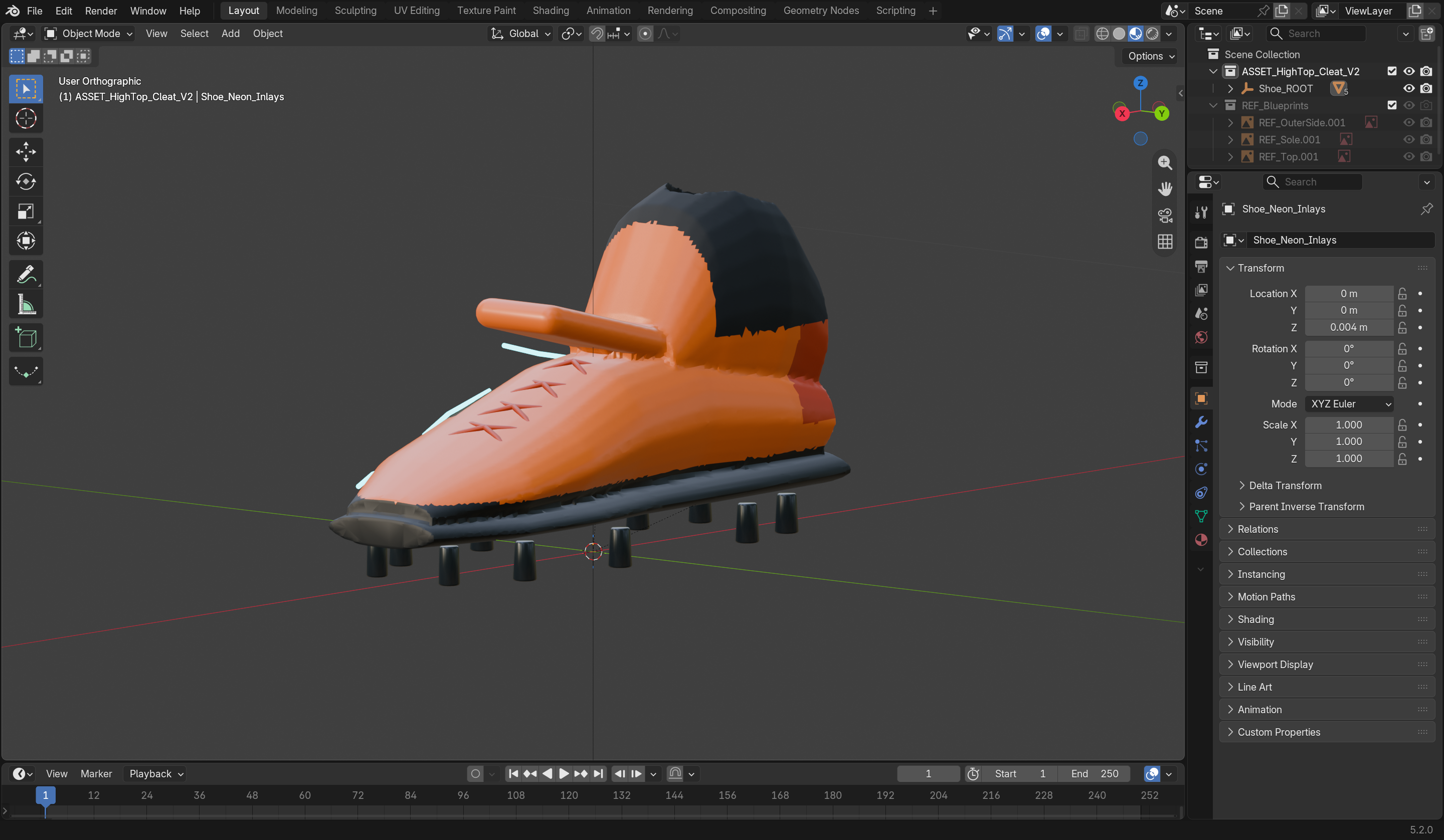
Task: Select the Cursor tool in the toolbar
Action: (x=26, y=119)
